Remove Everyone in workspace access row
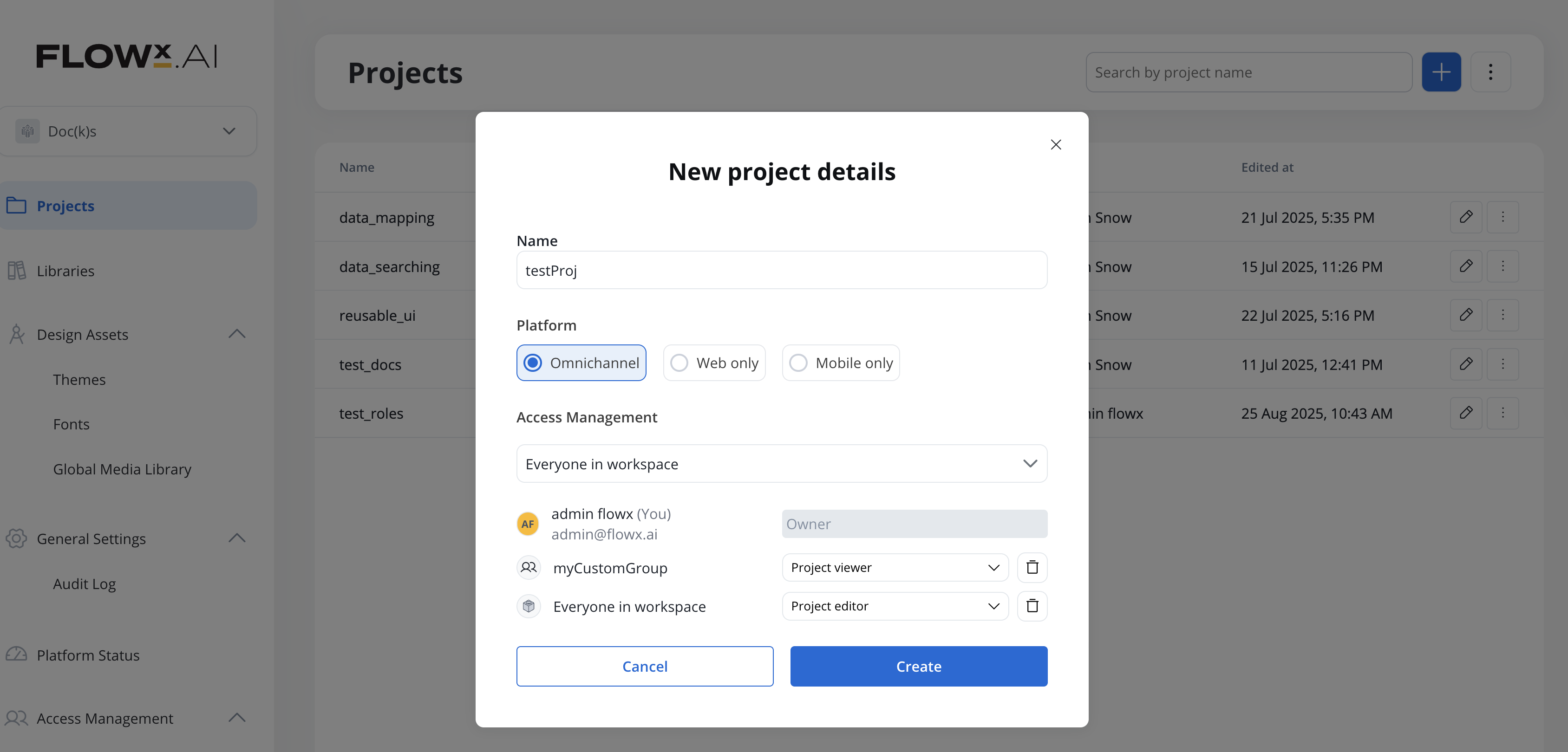 [x=1032, y=606]
